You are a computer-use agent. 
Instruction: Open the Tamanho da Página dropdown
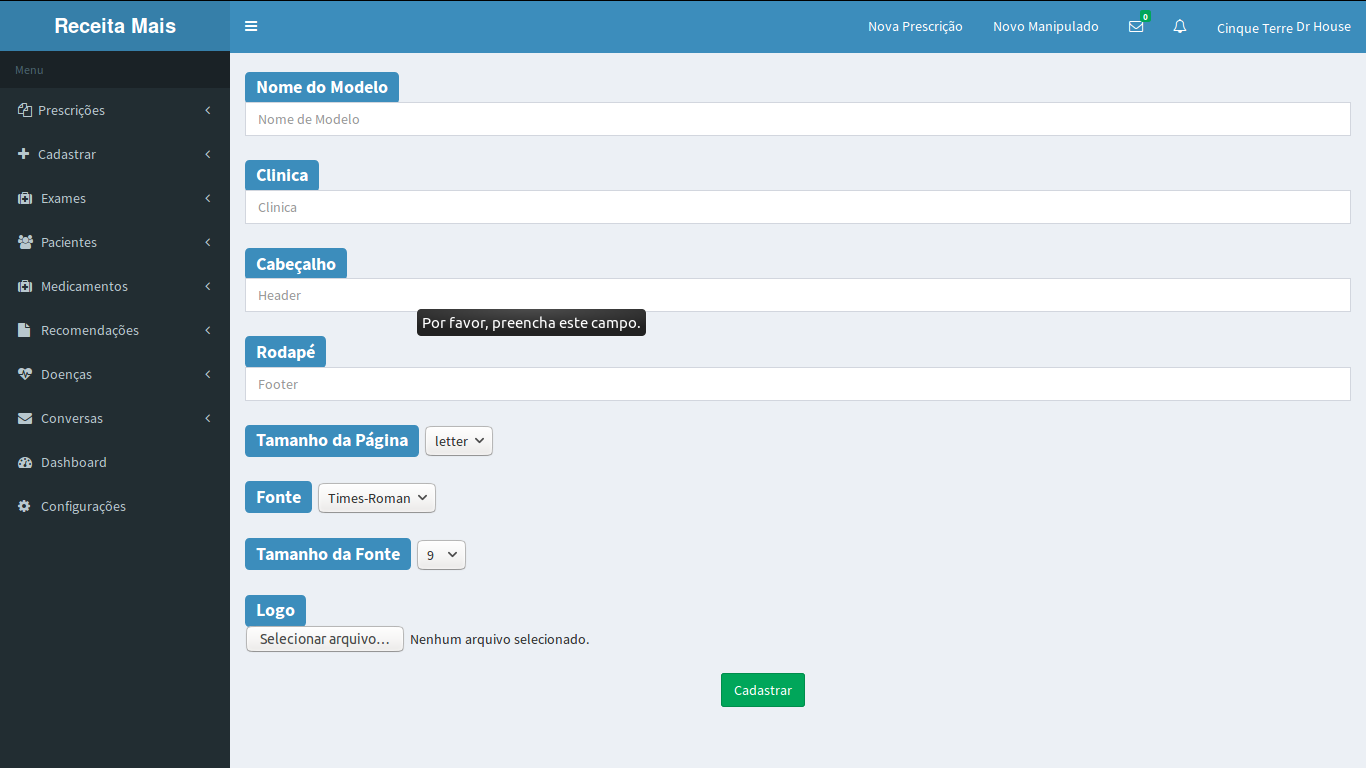coord(459,441)
